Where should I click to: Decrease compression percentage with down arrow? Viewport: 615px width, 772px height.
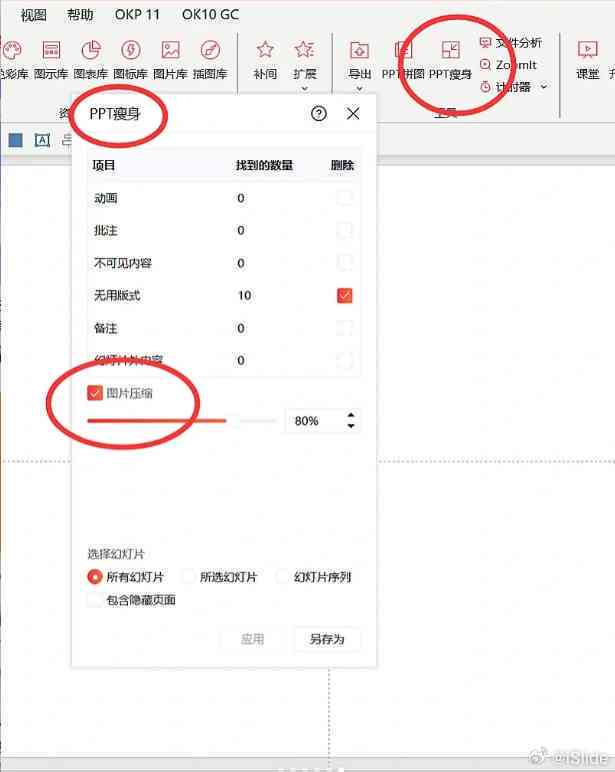(x=351, y=425)
